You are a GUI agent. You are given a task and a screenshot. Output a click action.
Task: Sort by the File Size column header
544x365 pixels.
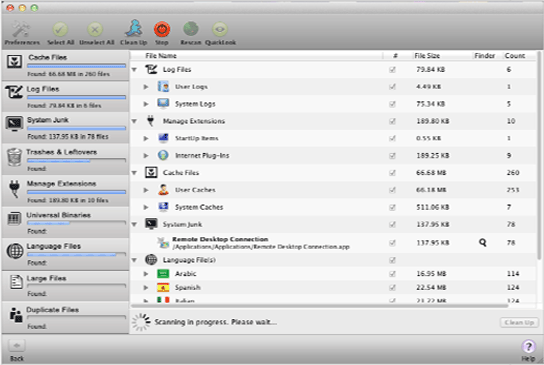coord(427,56)
